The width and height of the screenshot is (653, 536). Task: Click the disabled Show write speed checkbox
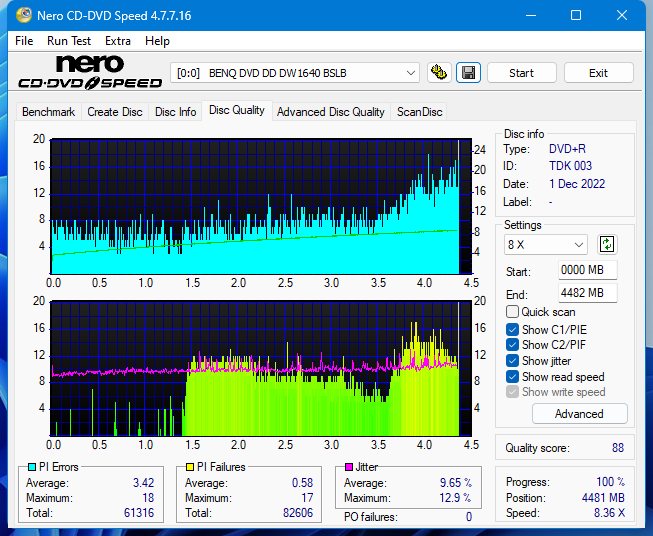click(512, 392)
